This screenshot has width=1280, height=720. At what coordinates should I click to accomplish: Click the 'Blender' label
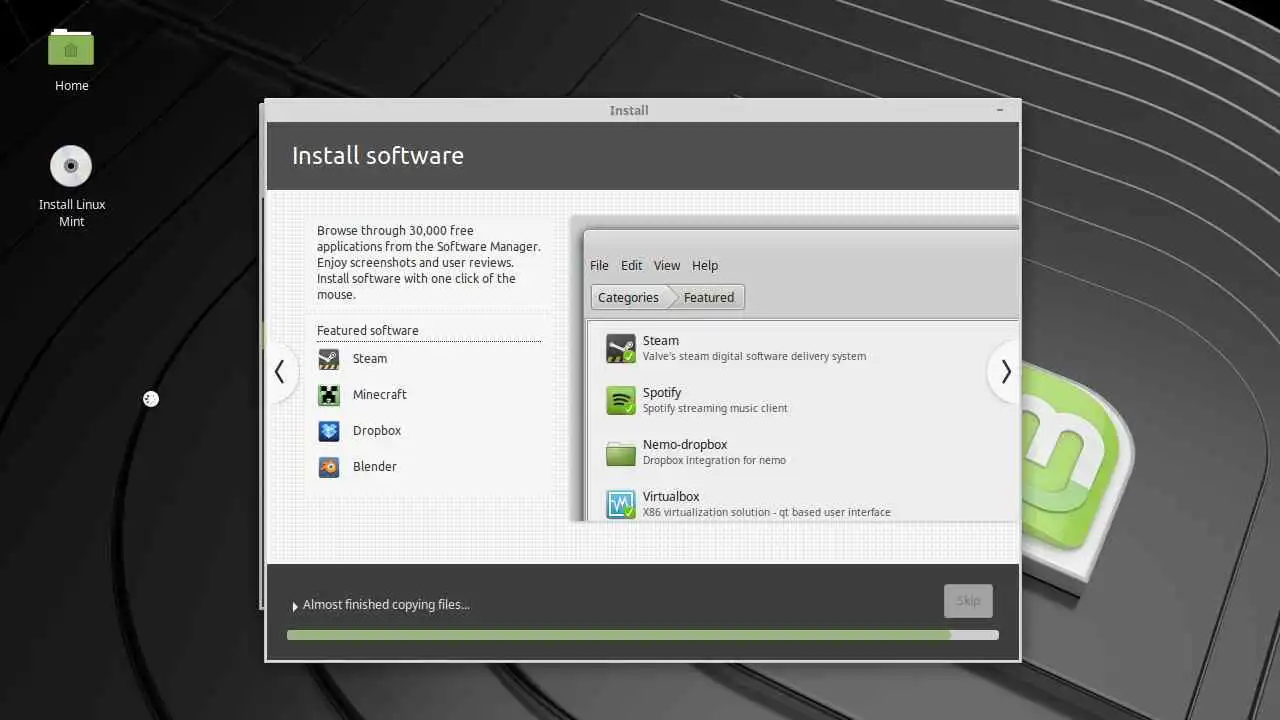click(375, 467)
